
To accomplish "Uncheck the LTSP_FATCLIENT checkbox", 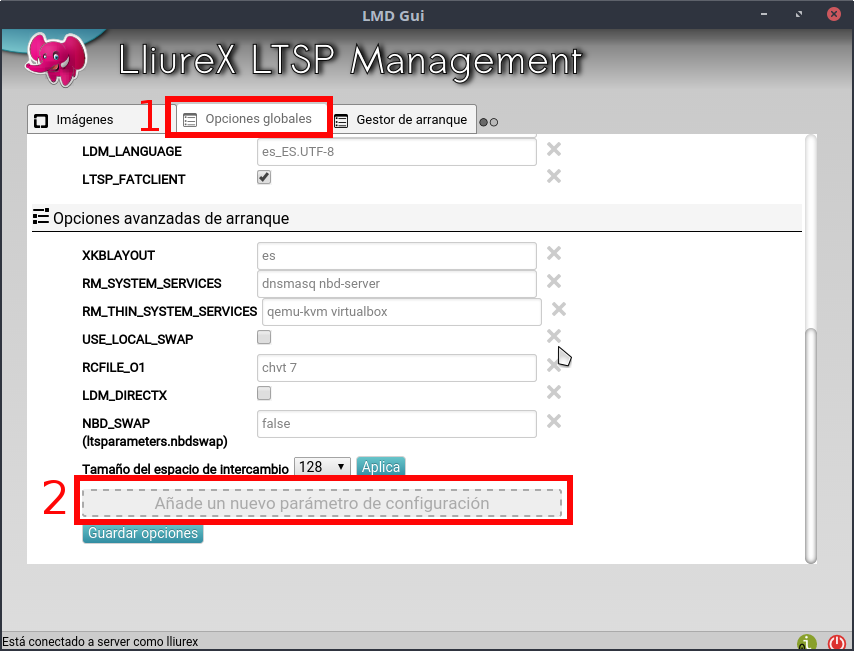I will pyautogui.click(x=264, y=178).
